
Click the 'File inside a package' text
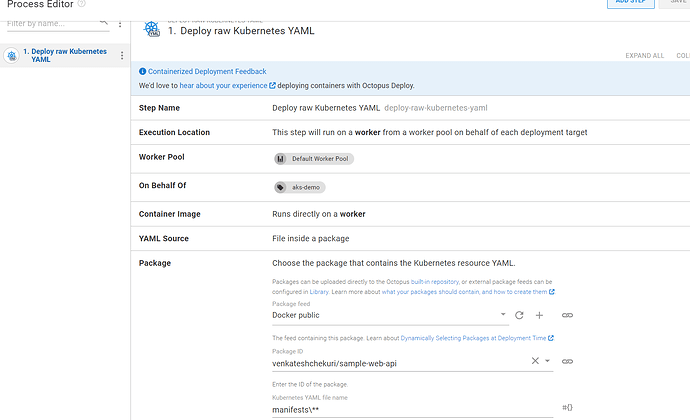311,239
